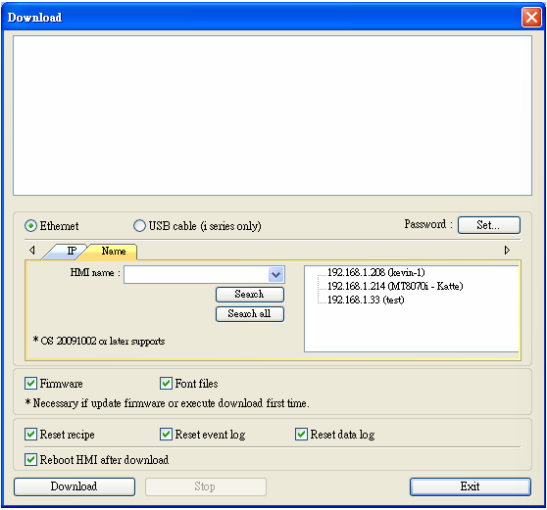The width and height of the screenshot is (547, 510).
Task: Toggle the Reset event log checkbox
Action: click(x=166, y=434)
